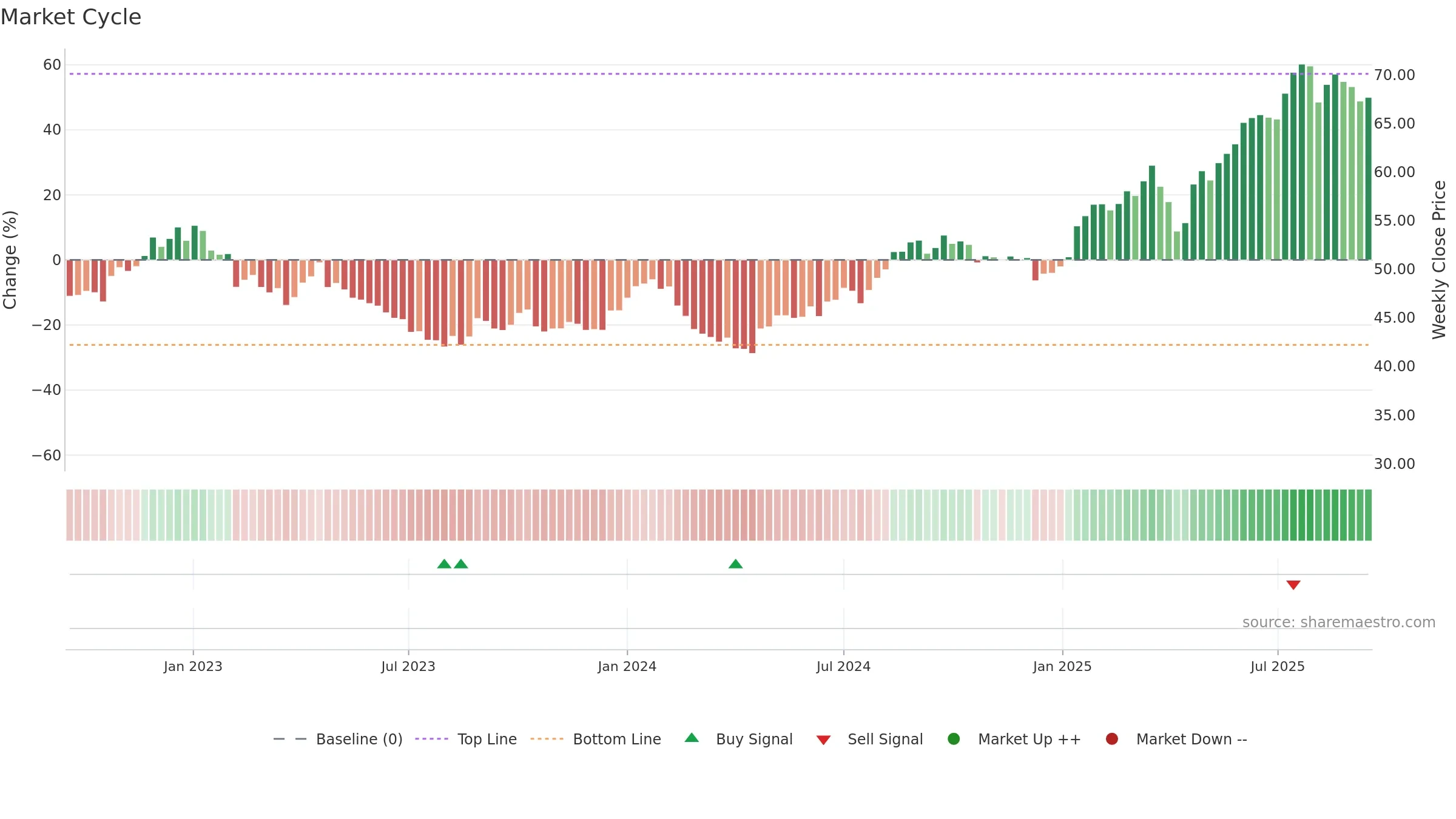Click the second buy signal triangle near Aug 2023

461,564
